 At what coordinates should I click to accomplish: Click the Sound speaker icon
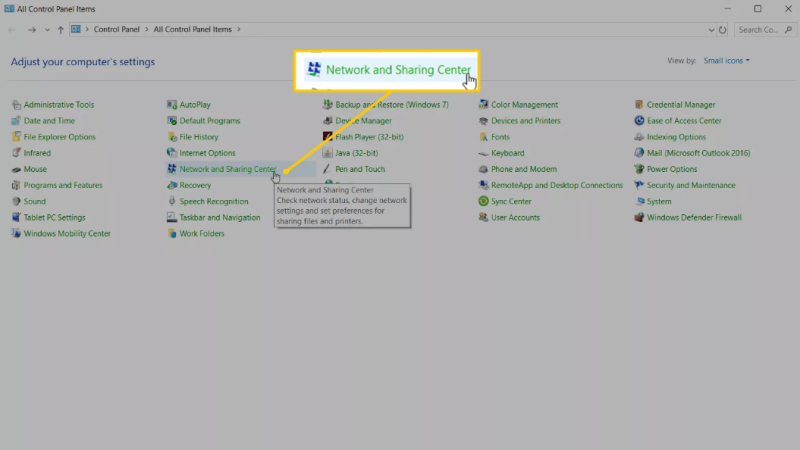16,201
